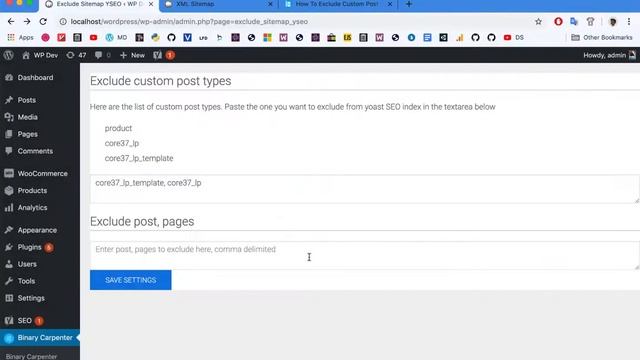This screenshot has height=360, width=640.
Task: Bookmark this page with the star icon
Action: (x=538, y=22)
